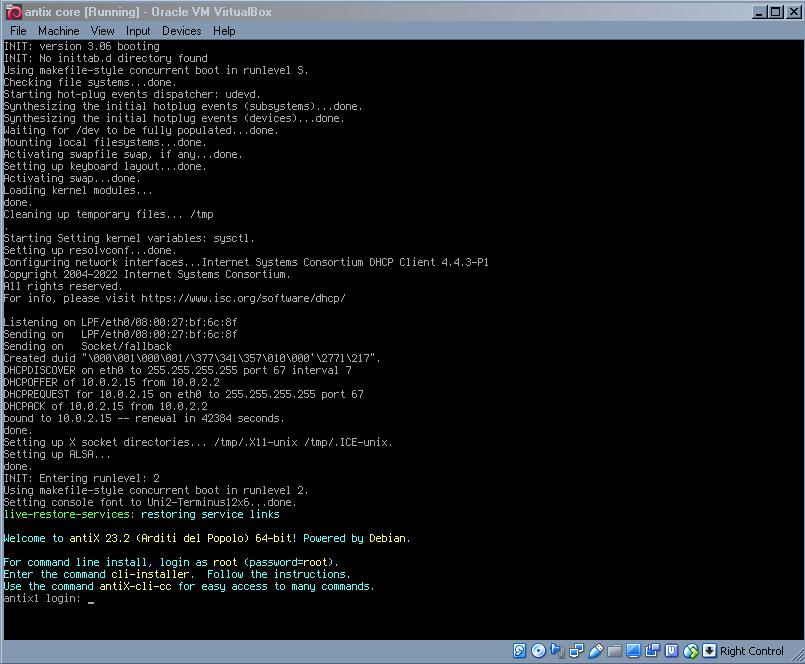
Task: Click the 'password=root' text
Action: [288, 562]
